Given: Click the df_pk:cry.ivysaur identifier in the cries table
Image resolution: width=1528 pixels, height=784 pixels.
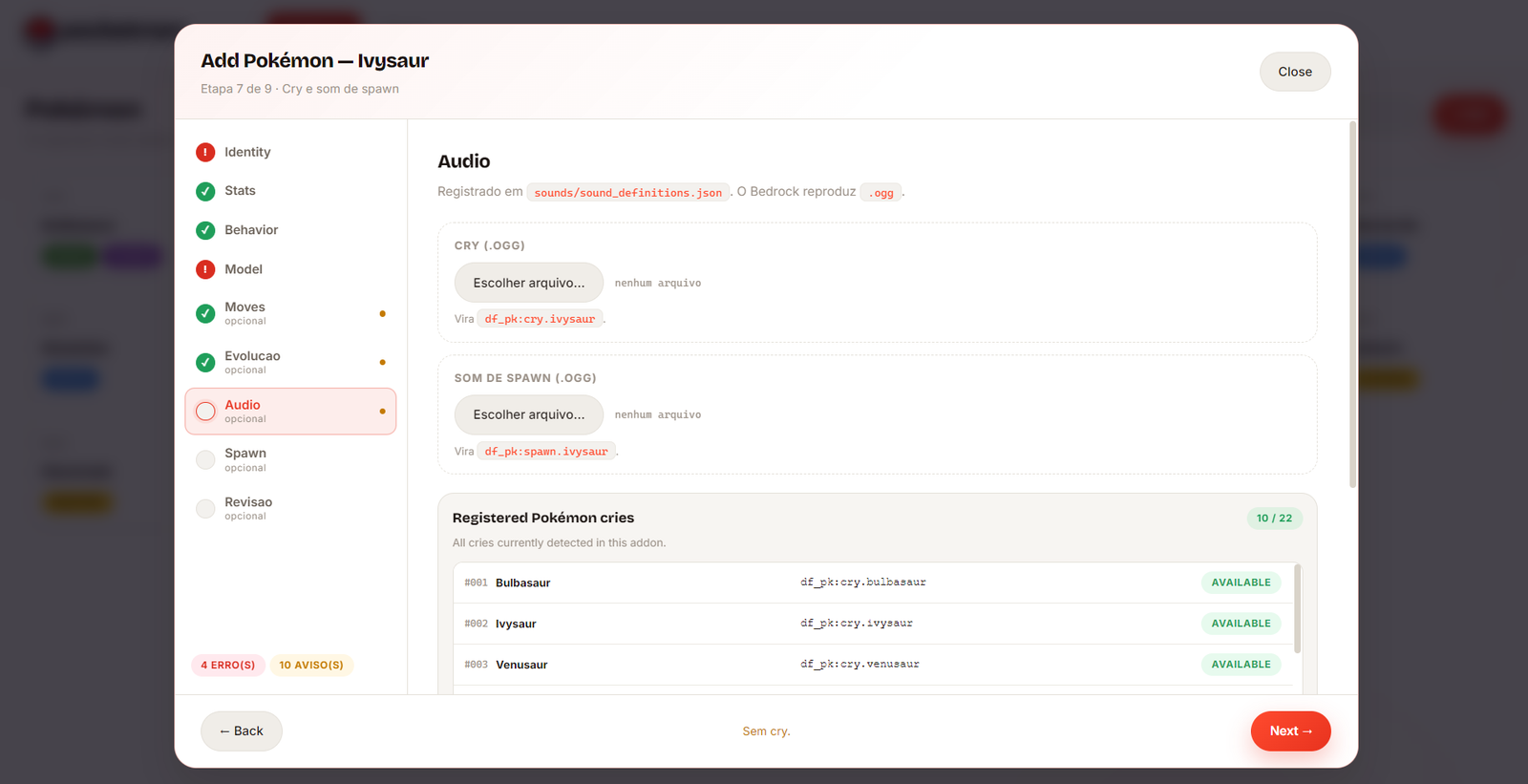Looking at the screenshot, I should 857,624.
